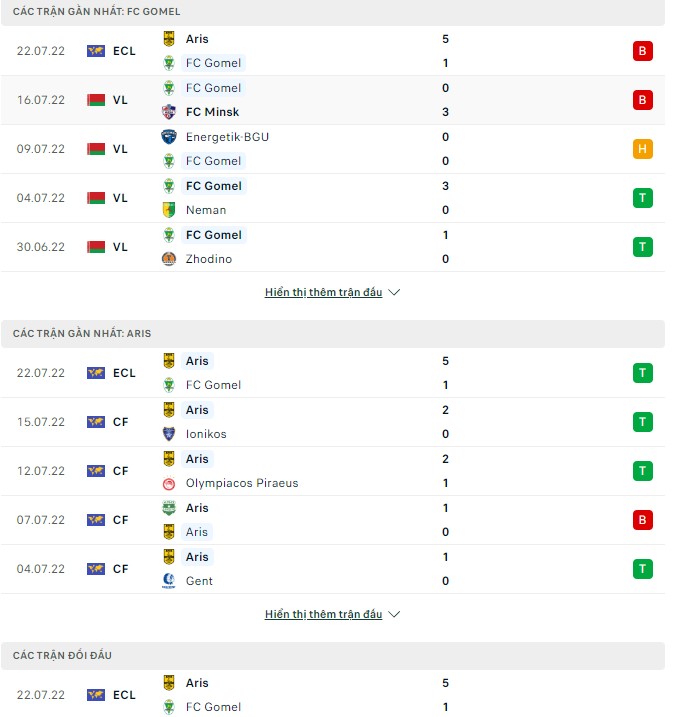Click the Energetik-BGU club crest
676x717 pixels.
pos(168,137)
